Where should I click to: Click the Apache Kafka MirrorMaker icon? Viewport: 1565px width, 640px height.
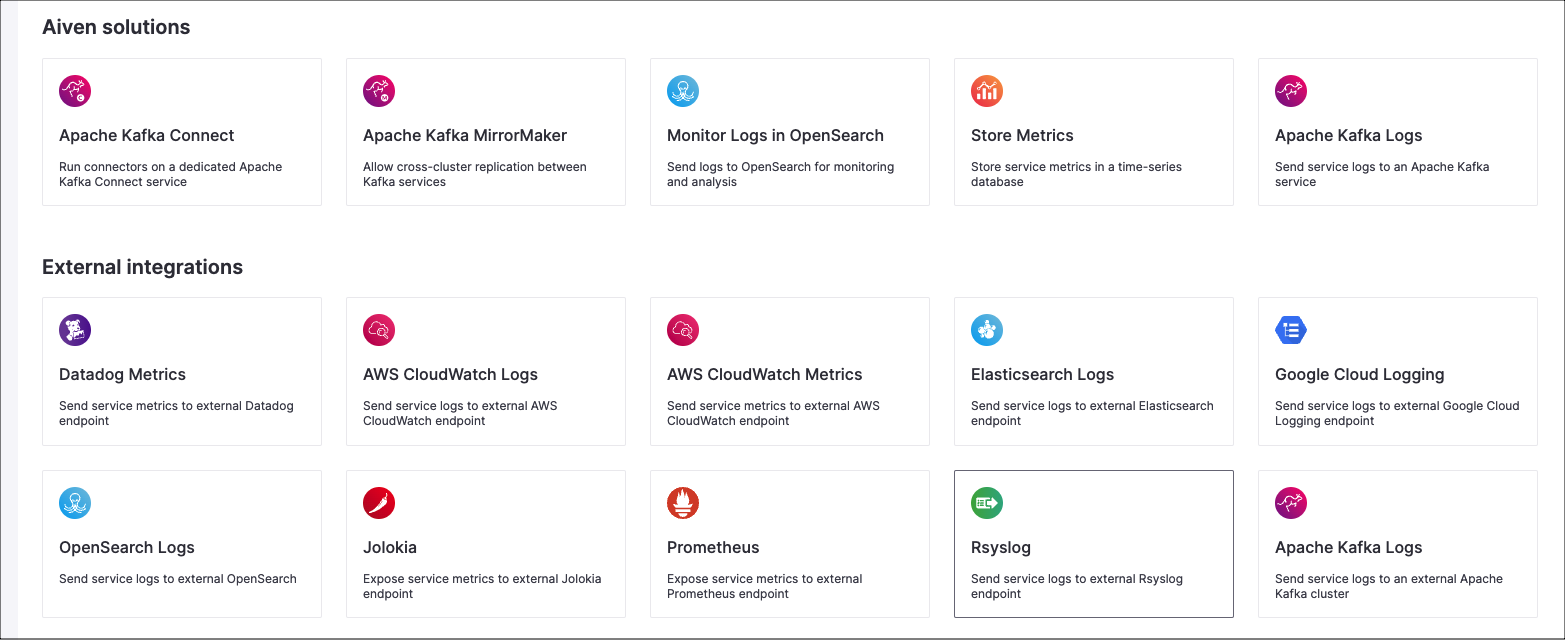379,90
